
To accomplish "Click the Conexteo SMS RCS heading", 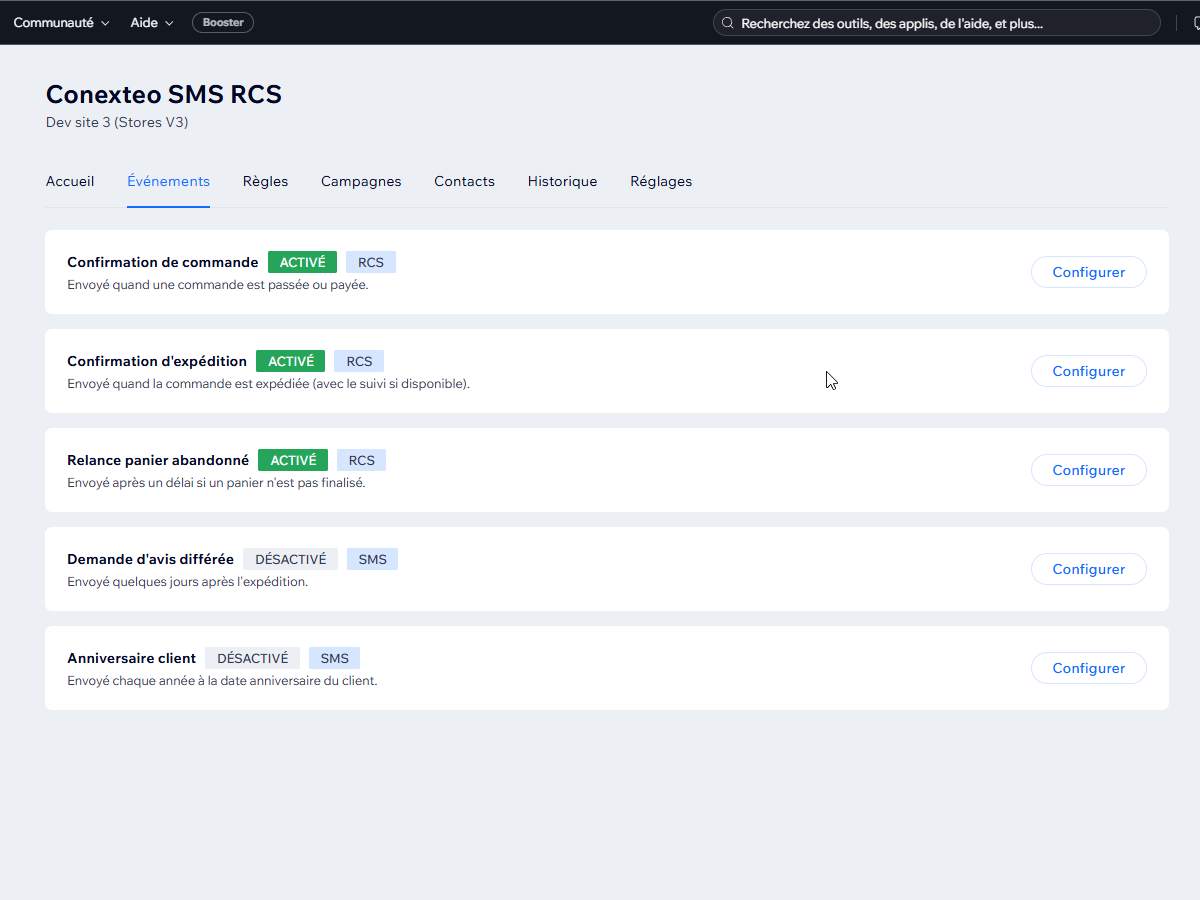I will (x=164, y=94).
